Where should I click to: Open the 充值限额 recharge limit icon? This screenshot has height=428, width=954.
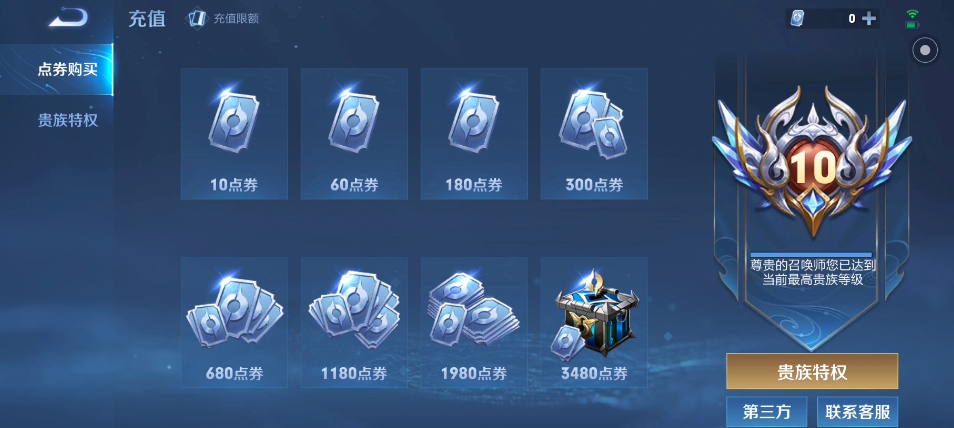coord(197,19)
